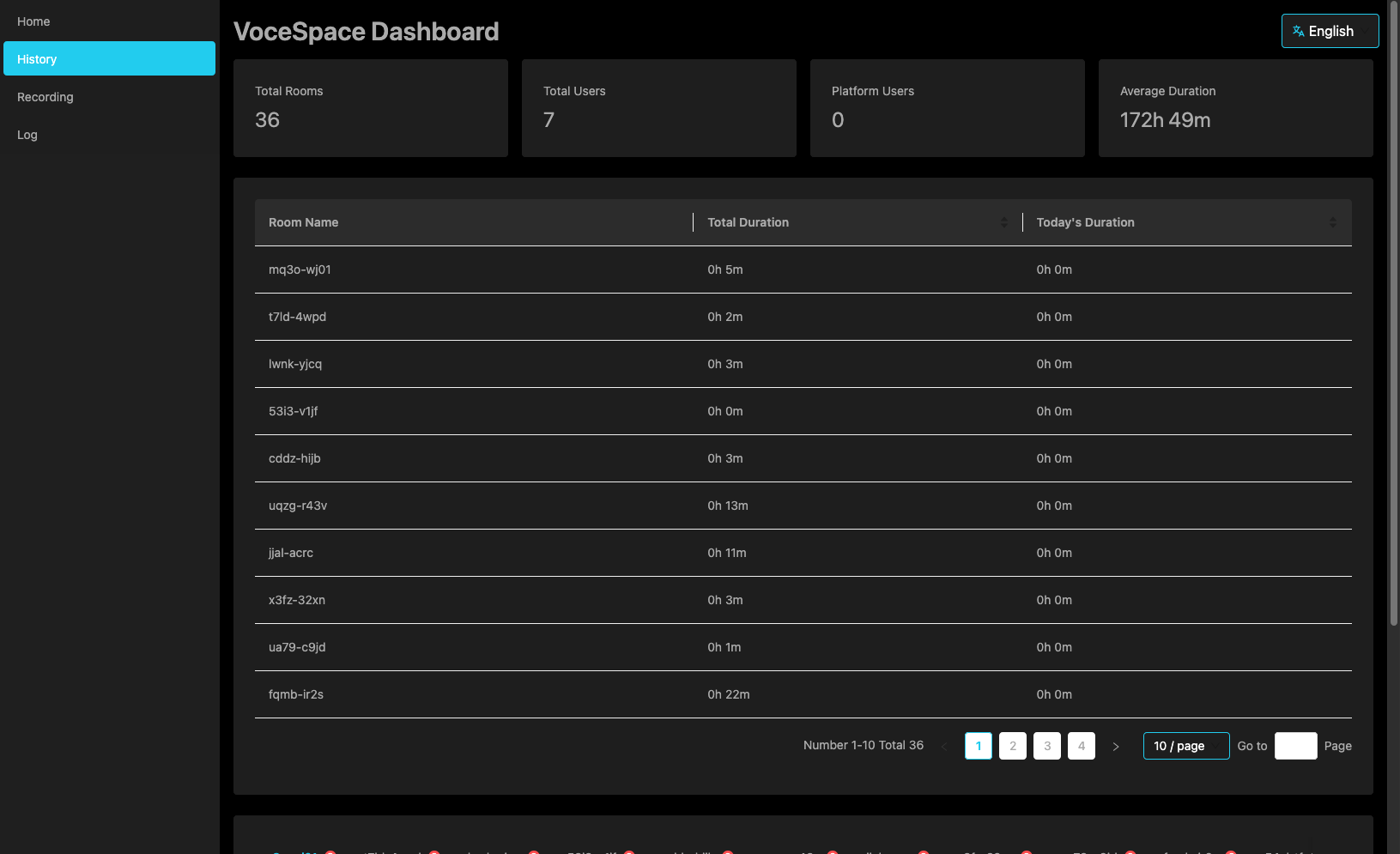This screenshot has height=854, width=1400.
Task: Go to the Home sidebar item
Action: (109, 21)
